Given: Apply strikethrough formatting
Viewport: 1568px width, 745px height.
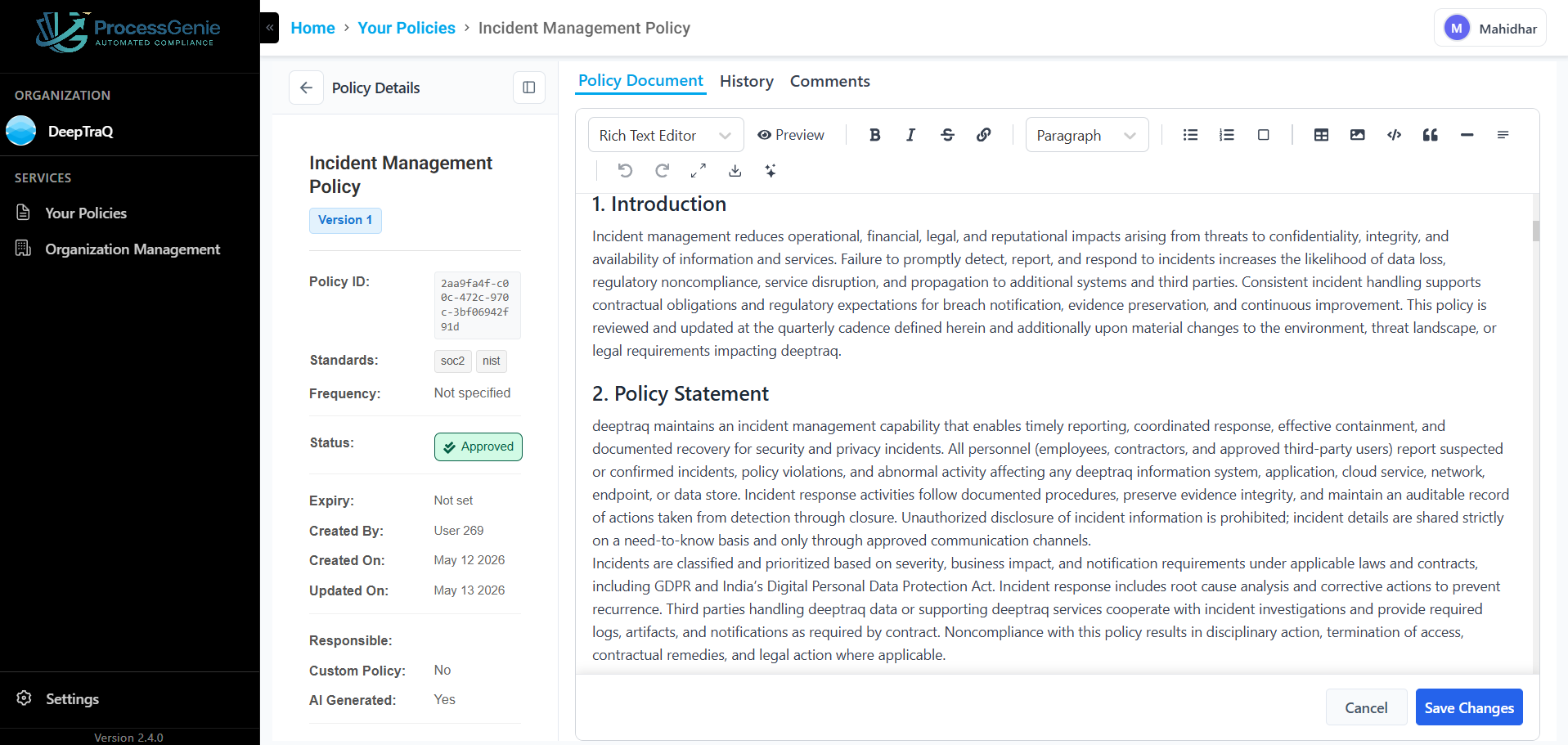Looking at the screenshot, I should click(x=947, y=135).
